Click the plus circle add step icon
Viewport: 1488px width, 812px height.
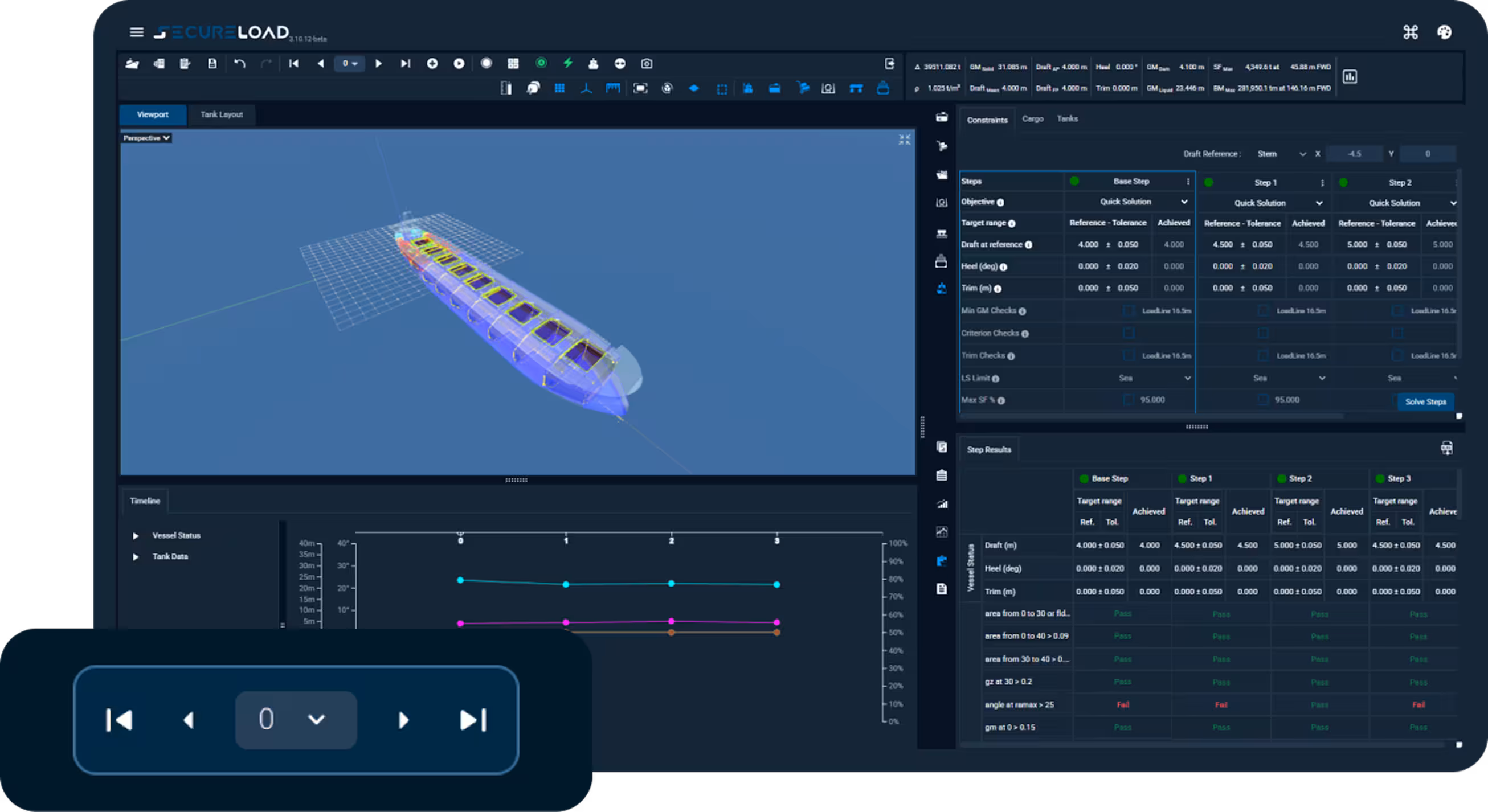point(432,64)
